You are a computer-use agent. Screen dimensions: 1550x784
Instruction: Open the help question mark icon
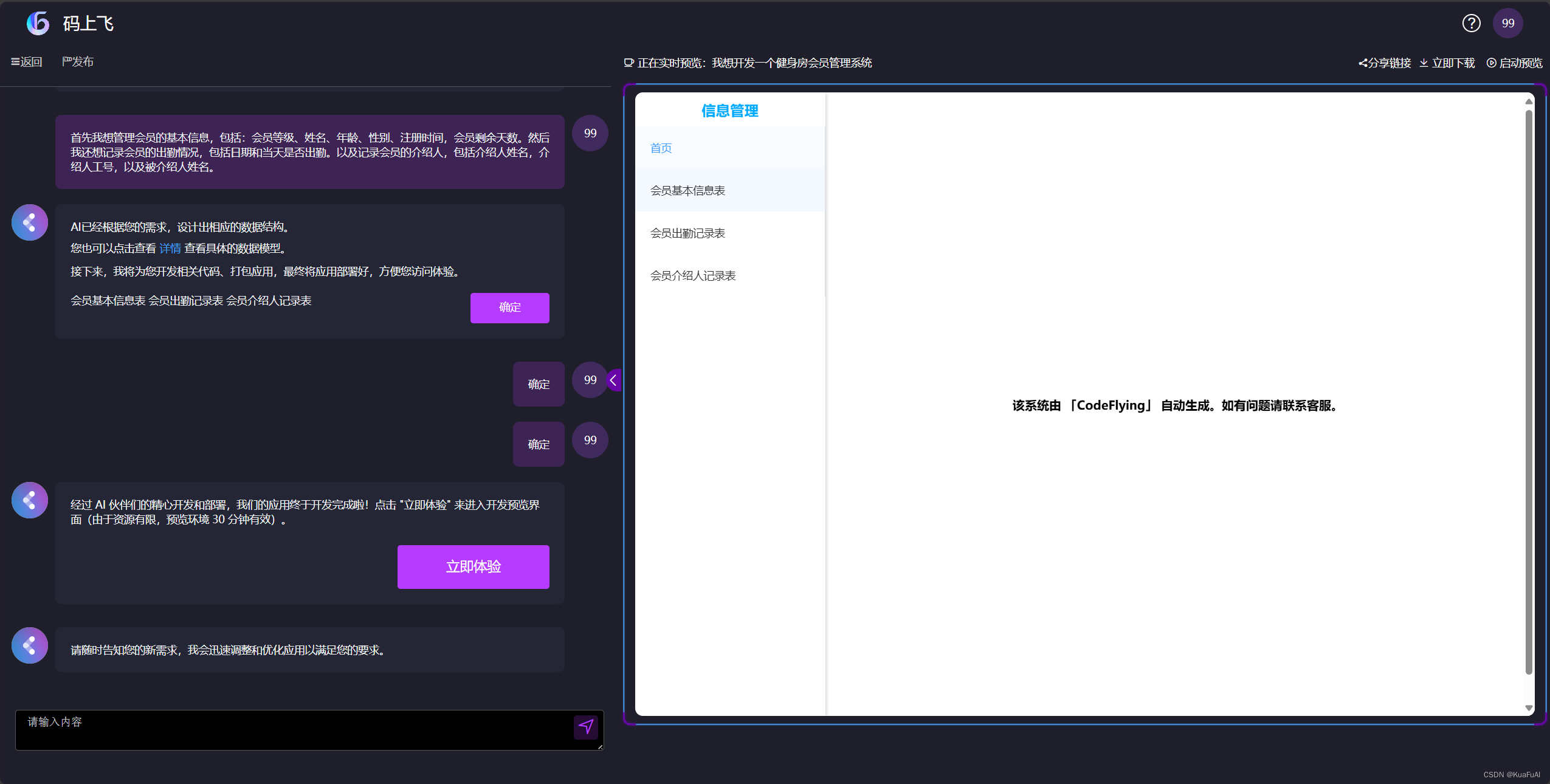click(1471, 23)
